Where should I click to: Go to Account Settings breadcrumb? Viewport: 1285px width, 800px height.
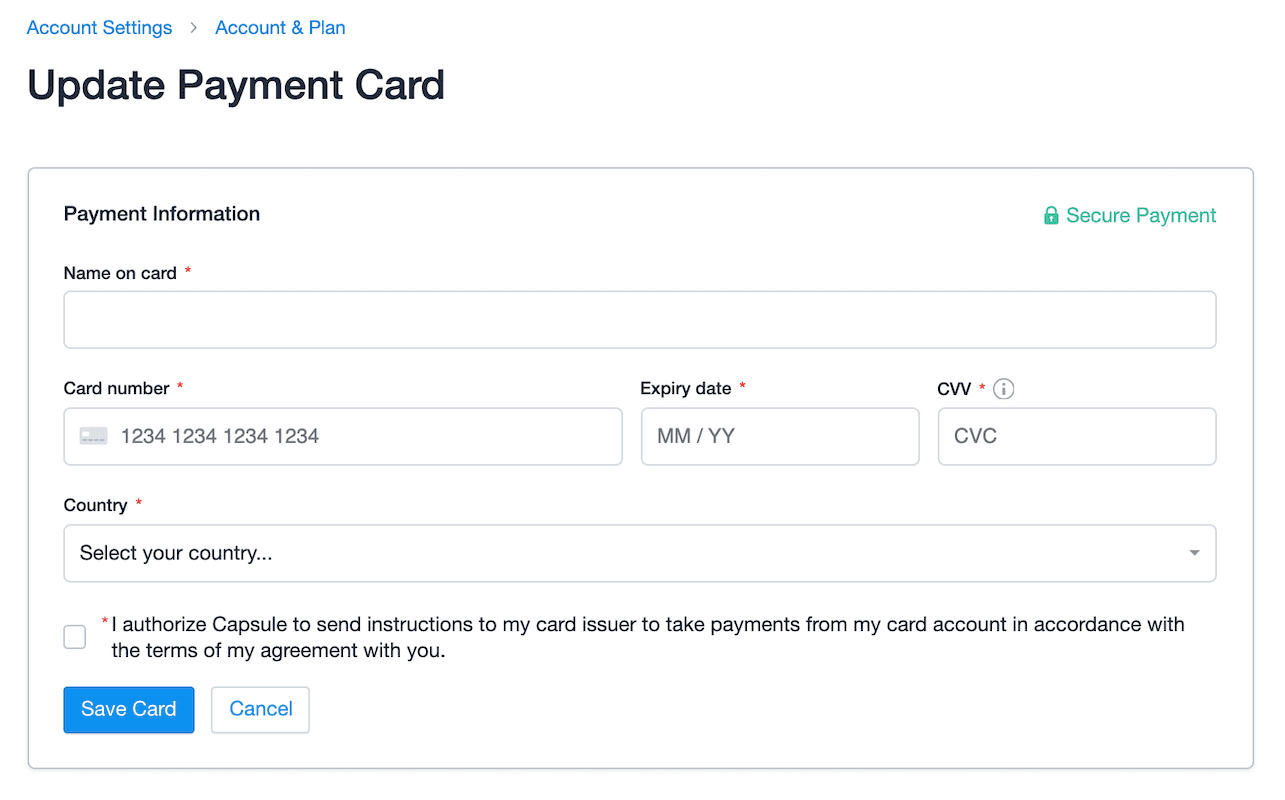[x=99, y=28]
